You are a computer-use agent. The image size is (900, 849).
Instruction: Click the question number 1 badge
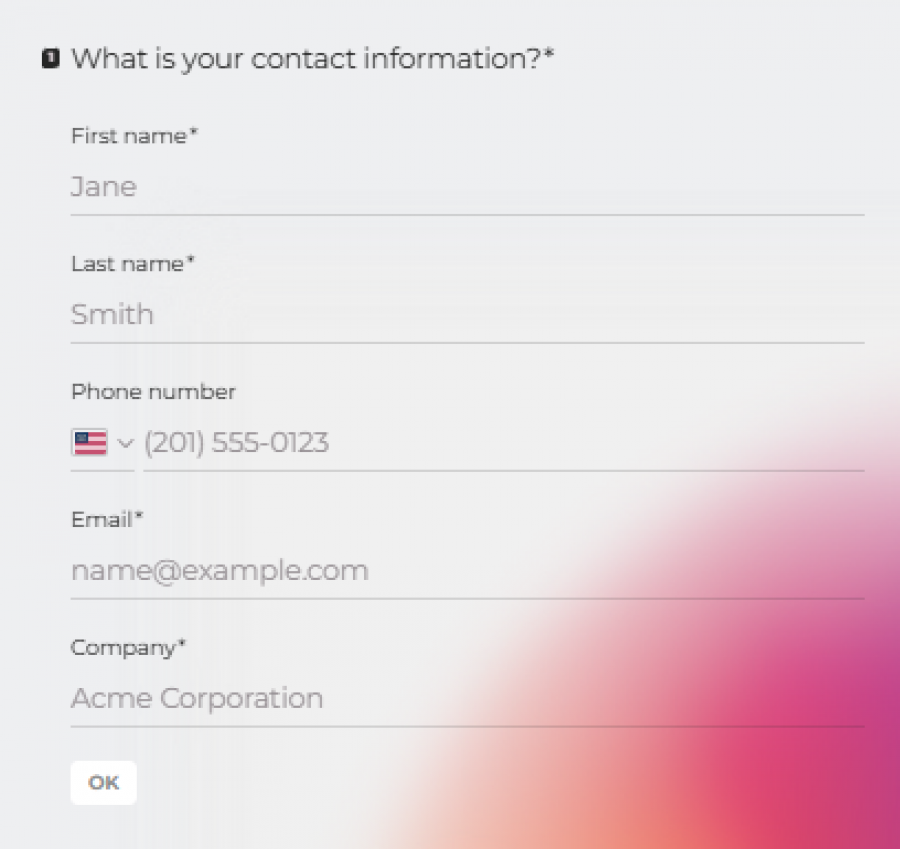[x=51, y=59]
